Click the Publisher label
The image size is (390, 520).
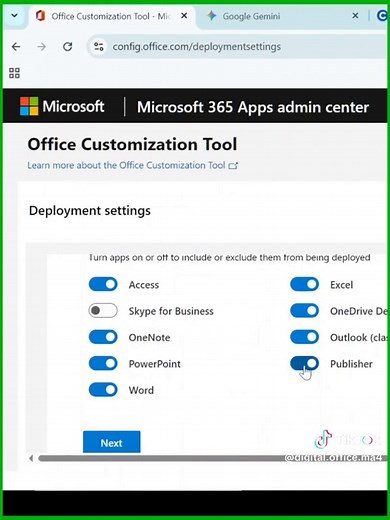tap(351, 364)
